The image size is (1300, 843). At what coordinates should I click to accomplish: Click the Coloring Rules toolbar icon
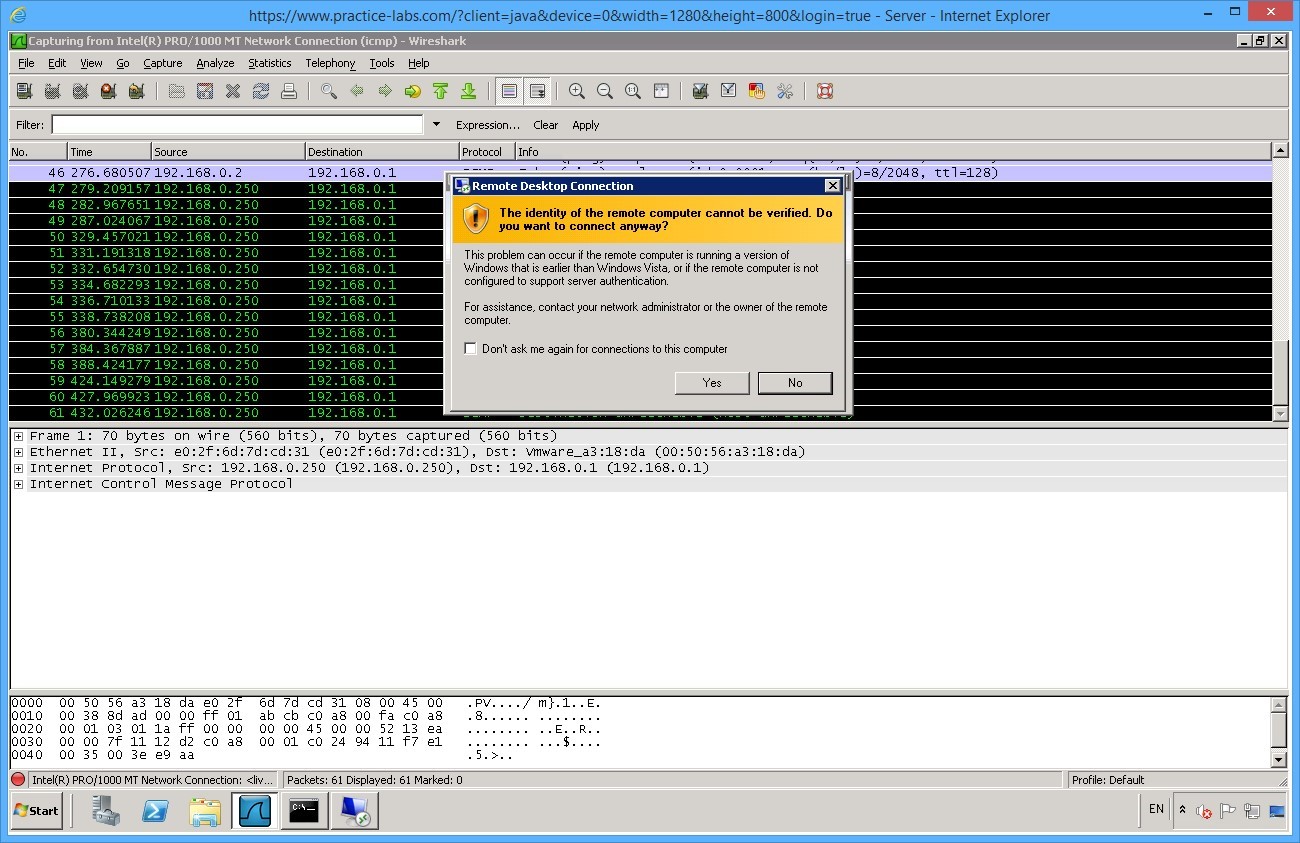click(x=757, y=91)
